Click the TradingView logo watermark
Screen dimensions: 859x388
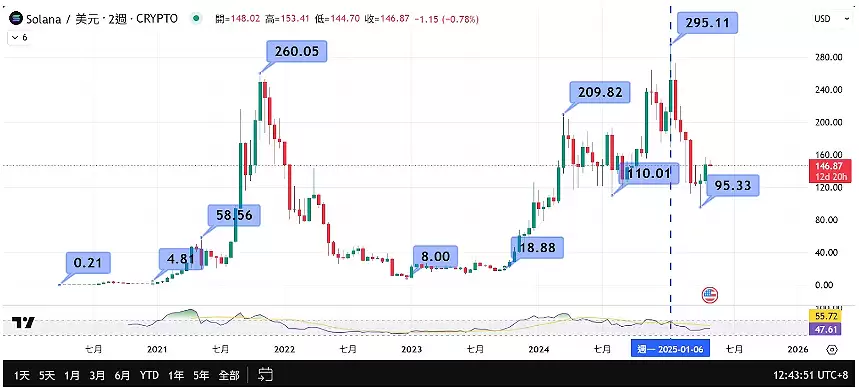coord(24,322)
